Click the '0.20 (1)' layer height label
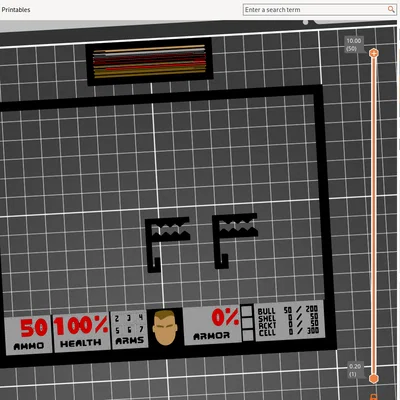400x400 pixels. 355,370
